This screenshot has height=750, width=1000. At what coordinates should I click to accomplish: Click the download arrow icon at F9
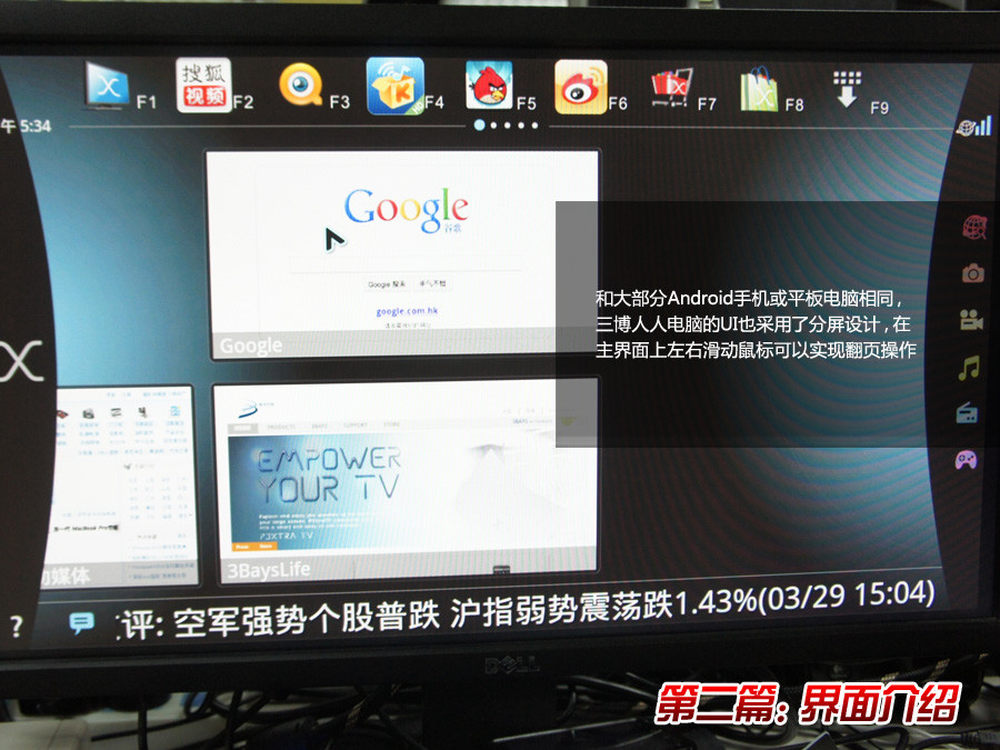846,89
